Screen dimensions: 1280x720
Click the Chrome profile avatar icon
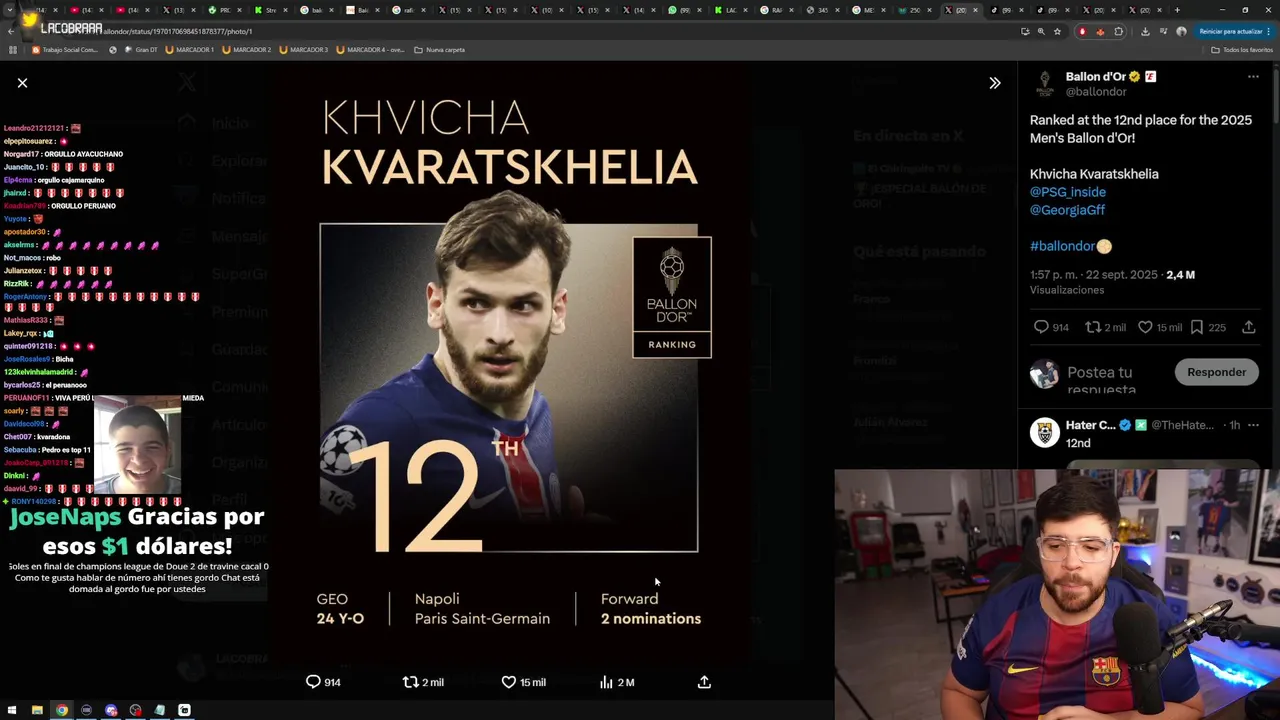(x=1181, y=31)
